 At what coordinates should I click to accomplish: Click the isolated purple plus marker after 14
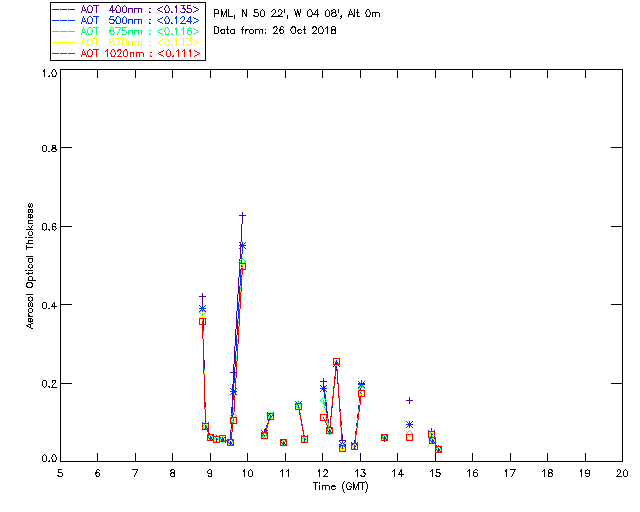409,401
